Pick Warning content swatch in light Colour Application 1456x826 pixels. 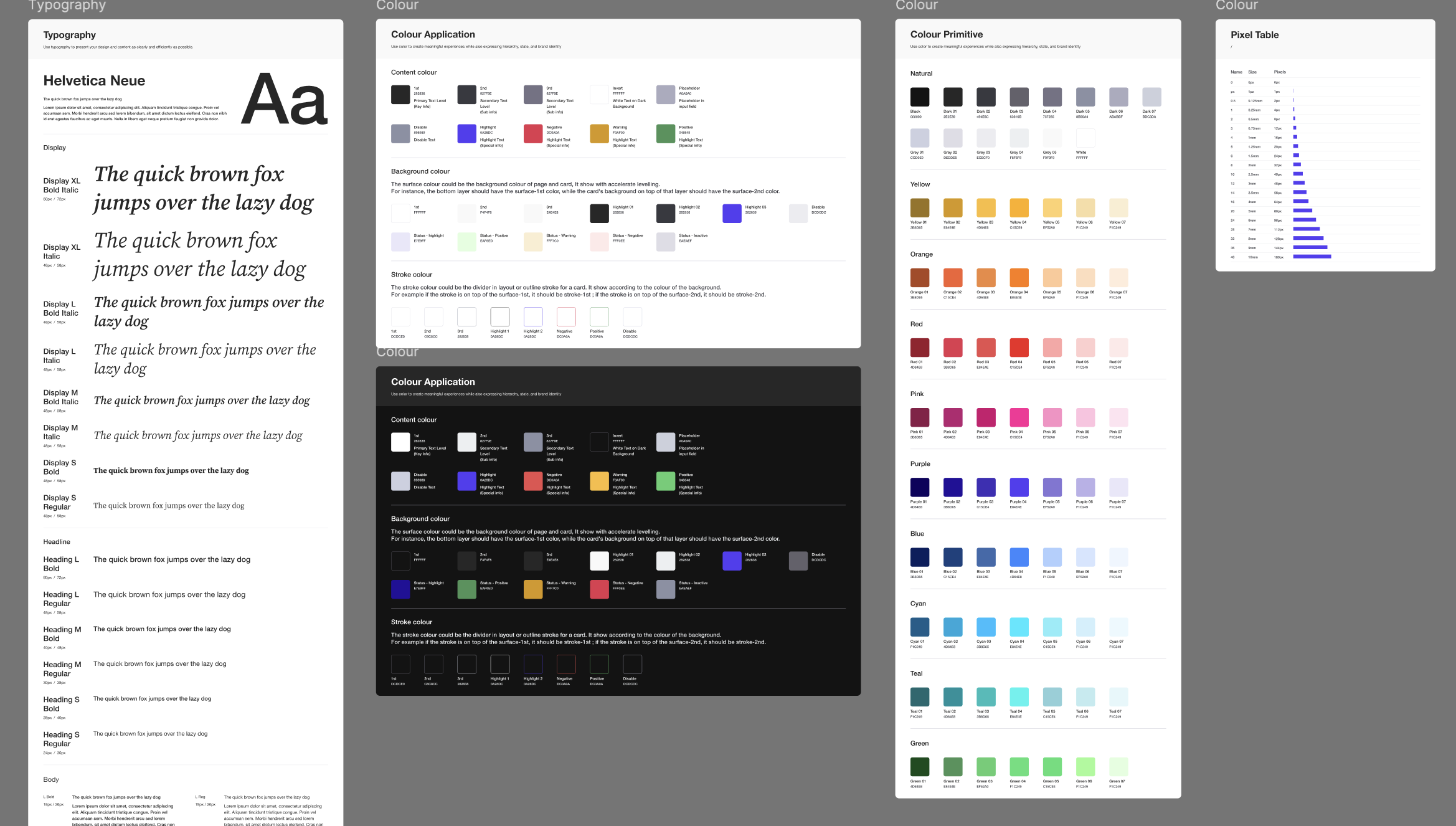(600, 134)
